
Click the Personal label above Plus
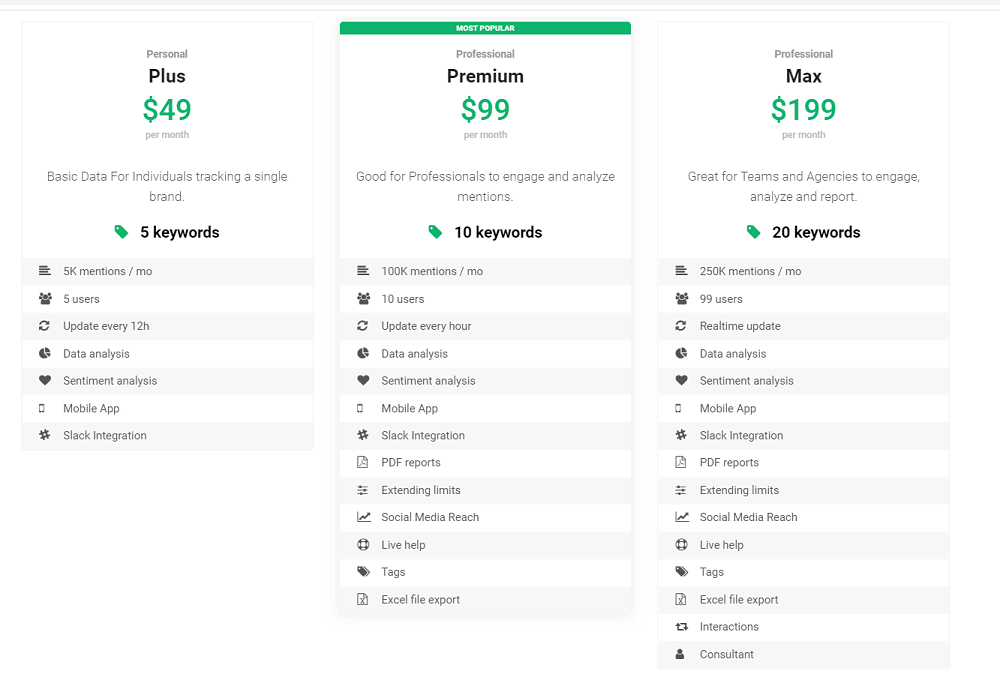167,54
